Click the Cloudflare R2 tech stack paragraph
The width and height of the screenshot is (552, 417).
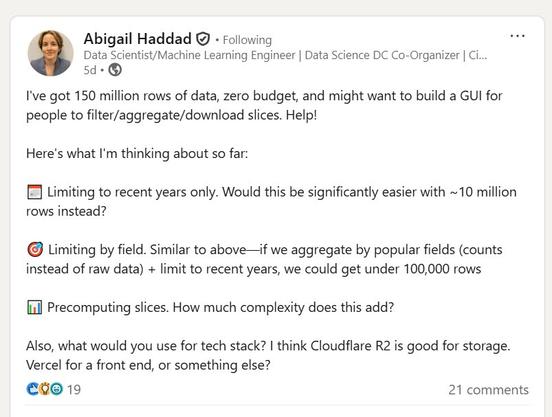click(268, 355)
